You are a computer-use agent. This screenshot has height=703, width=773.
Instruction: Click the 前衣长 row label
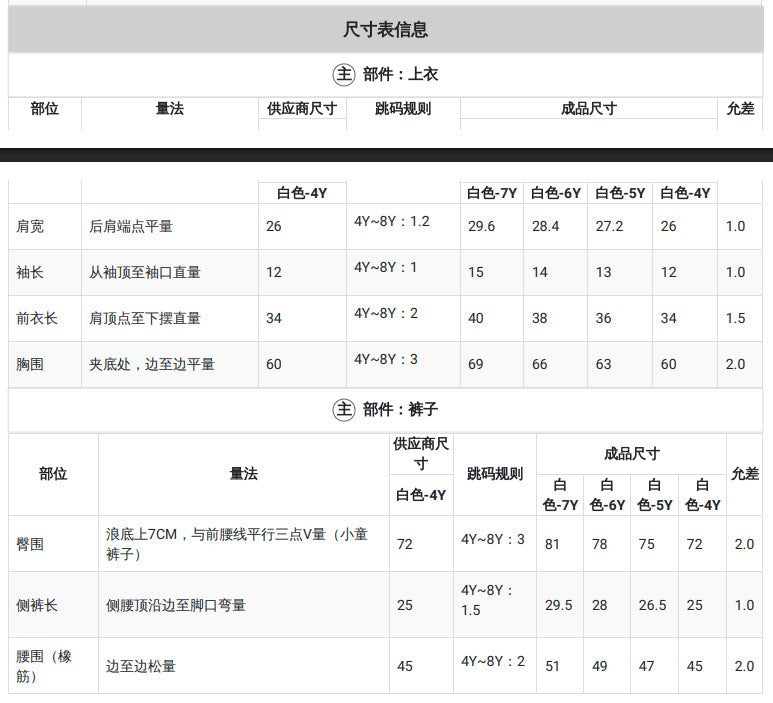coord(37,318)
